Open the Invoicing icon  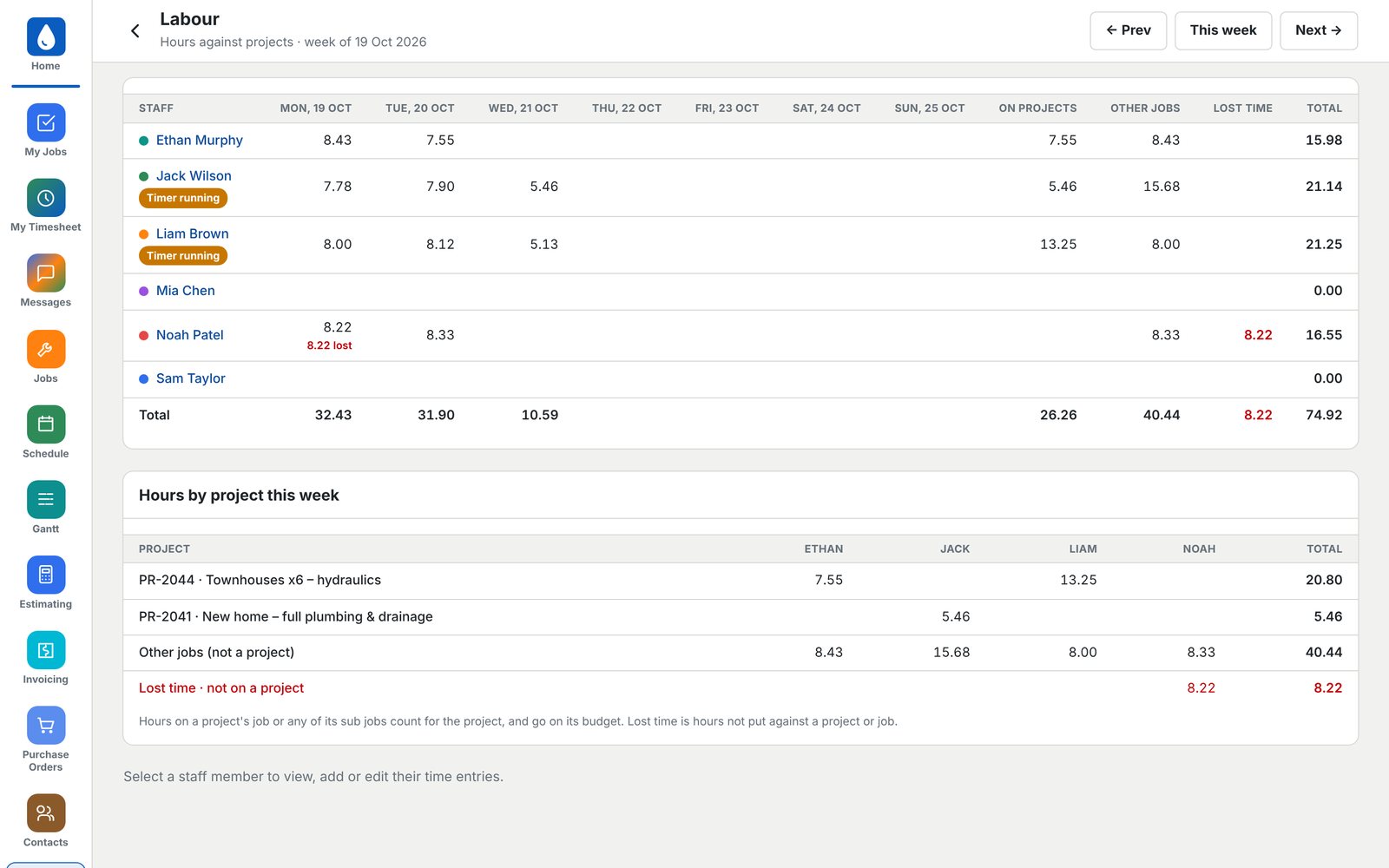(x=46, y=650)
